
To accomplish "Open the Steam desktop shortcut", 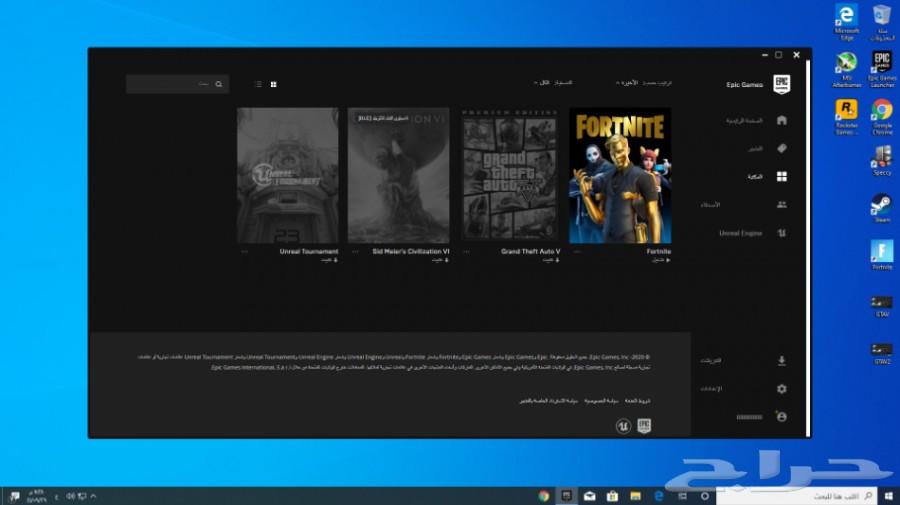I will [882, 208].
